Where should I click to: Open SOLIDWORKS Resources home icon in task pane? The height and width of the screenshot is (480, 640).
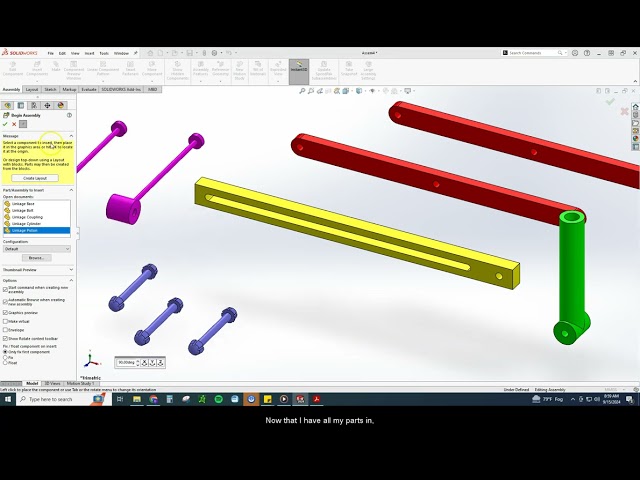click(x=636, y=107)
